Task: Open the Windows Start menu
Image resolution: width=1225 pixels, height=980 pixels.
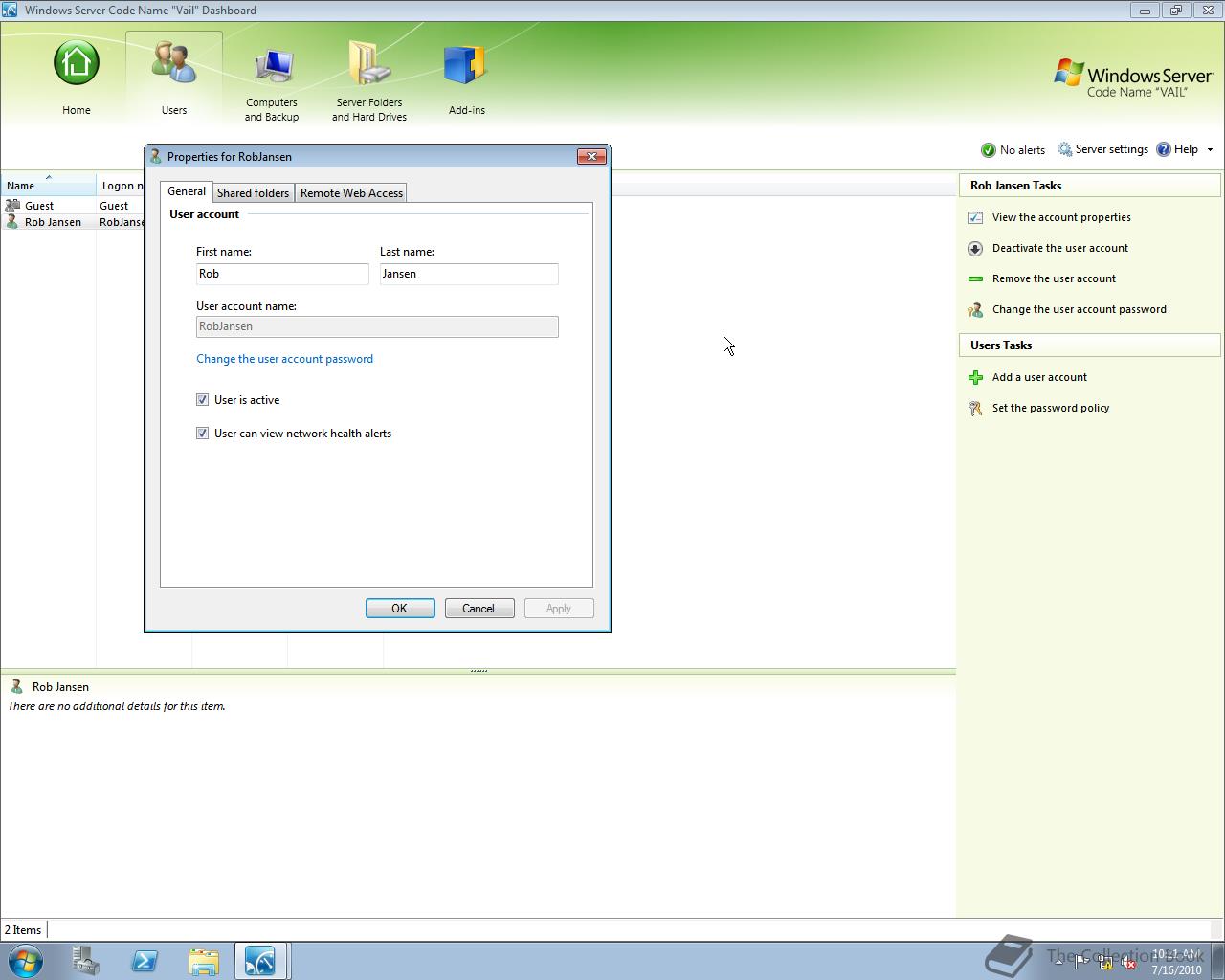Action: [25, 960]
